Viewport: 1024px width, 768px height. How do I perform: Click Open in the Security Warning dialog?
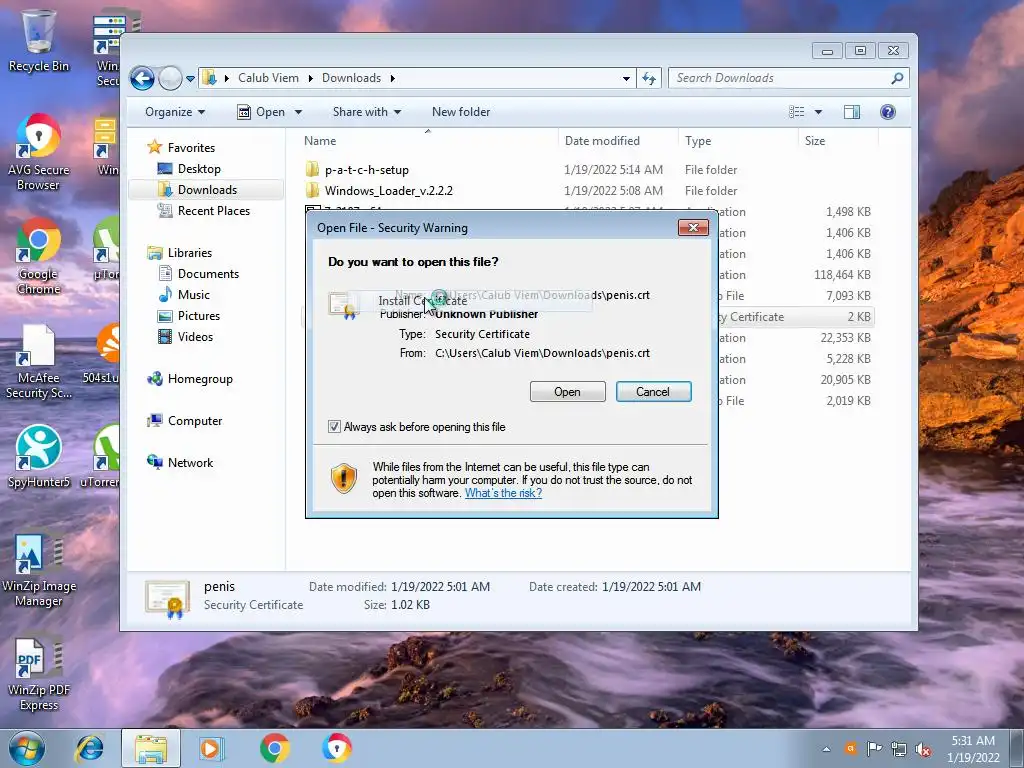[568, 392]
